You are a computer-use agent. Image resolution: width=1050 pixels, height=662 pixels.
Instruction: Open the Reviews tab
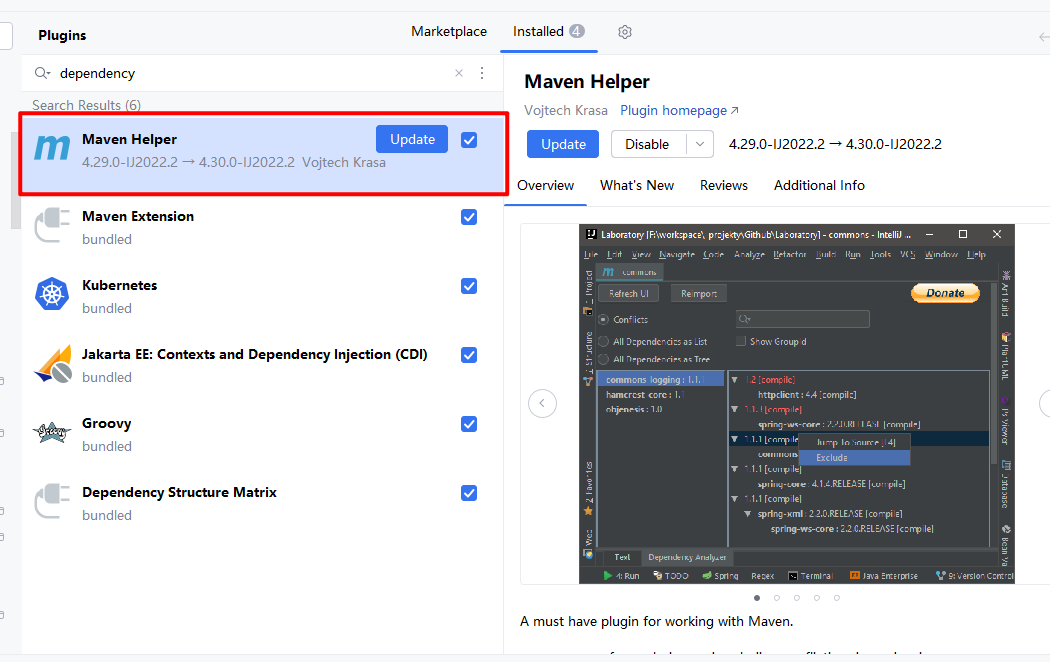point(724,185)
